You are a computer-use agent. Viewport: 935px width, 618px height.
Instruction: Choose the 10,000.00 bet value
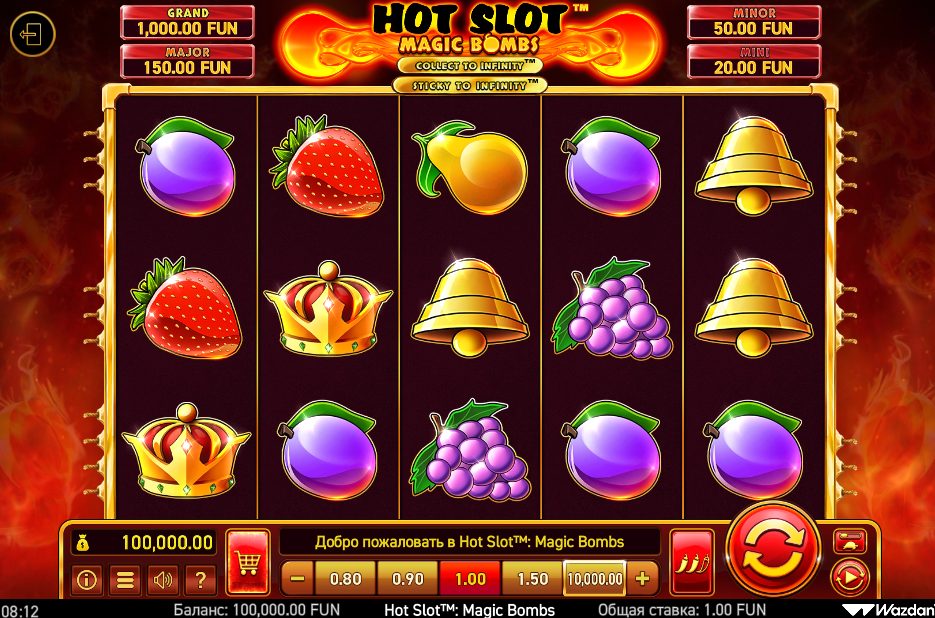click(595, 579)
